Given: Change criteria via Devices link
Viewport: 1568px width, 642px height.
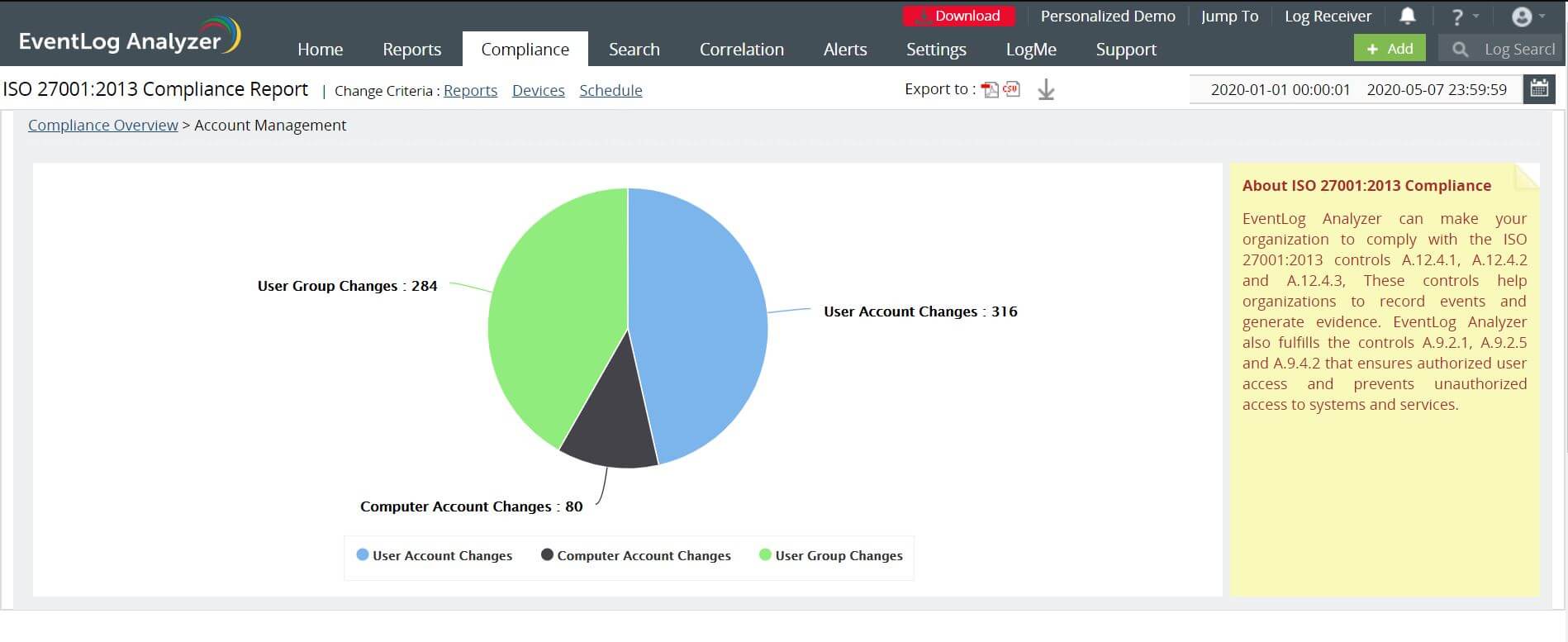Looking at the screenshot, I should [x=539, y=90].
